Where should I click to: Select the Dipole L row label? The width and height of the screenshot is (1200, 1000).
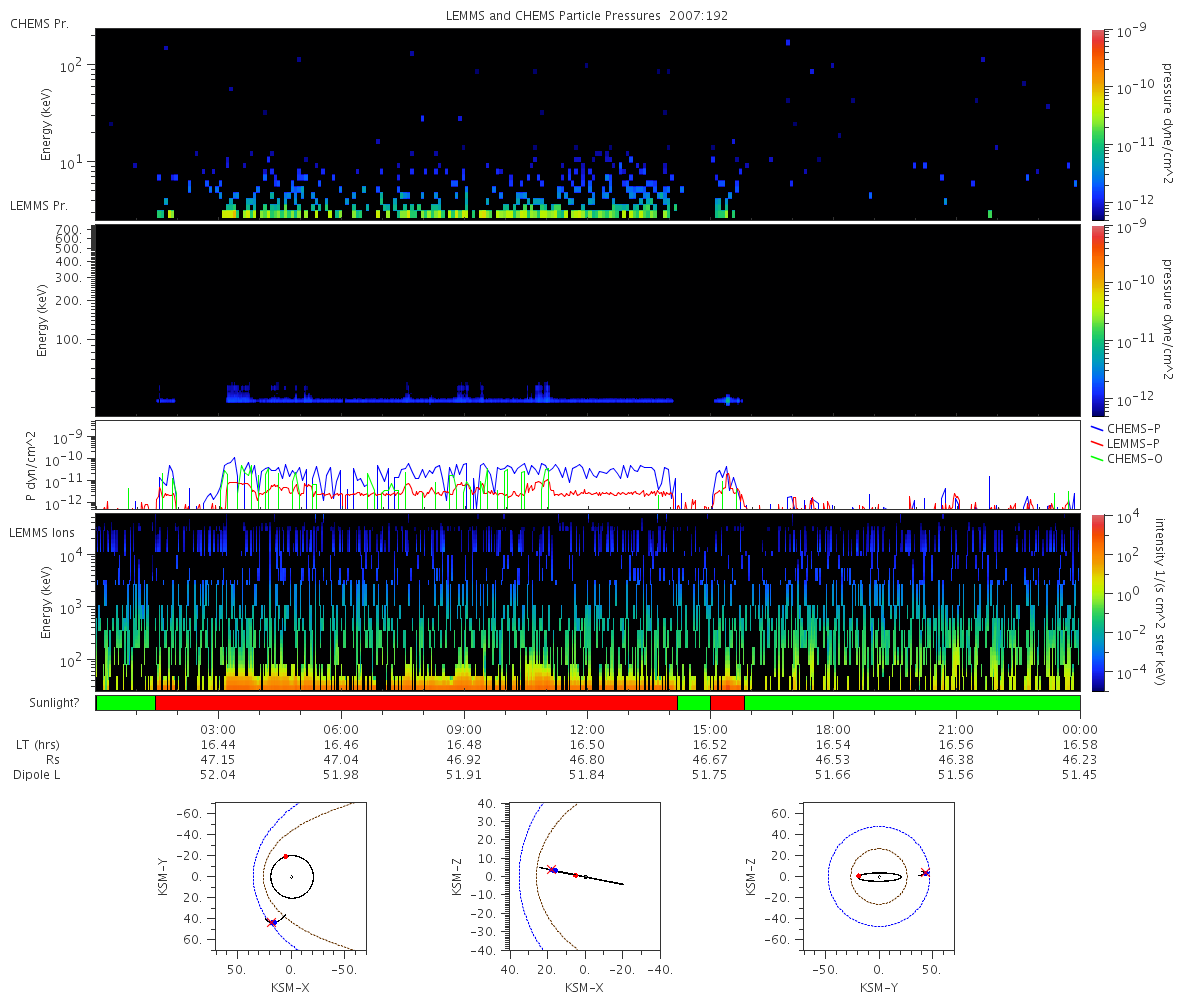pyautogui.click(x=37, y=775)
